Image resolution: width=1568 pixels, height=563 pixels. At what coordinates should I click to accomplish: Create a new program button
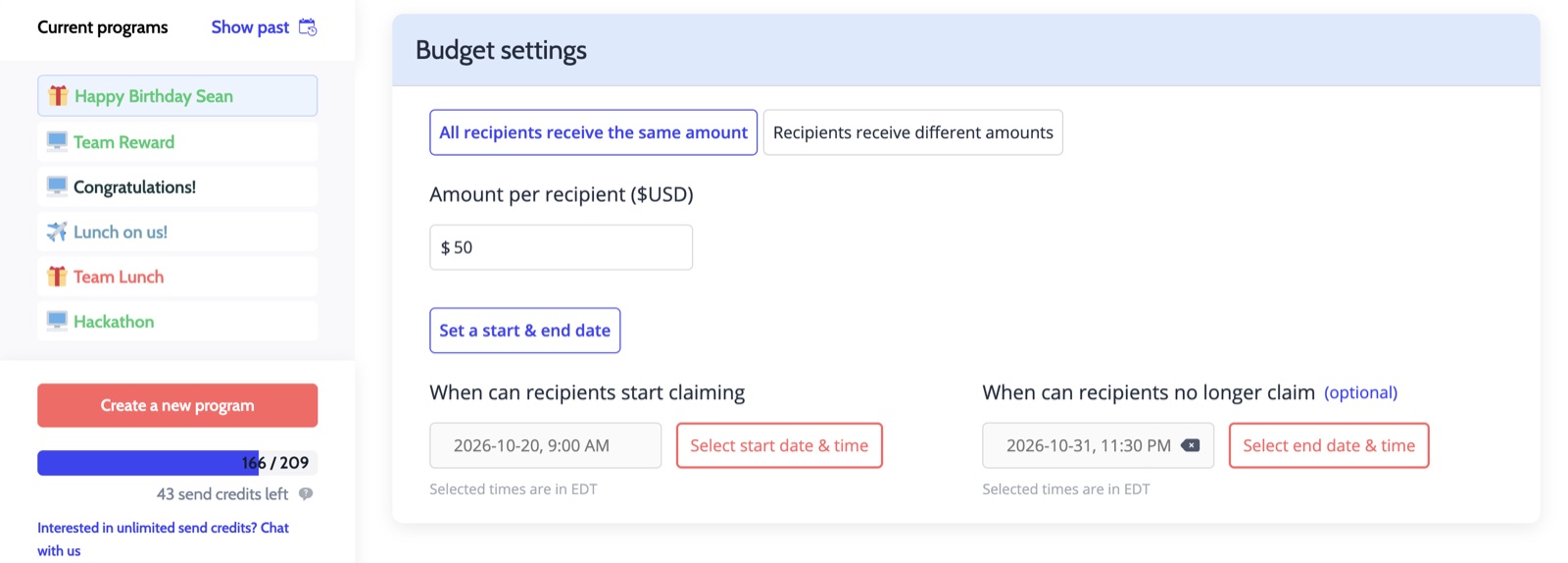(177, 405)
